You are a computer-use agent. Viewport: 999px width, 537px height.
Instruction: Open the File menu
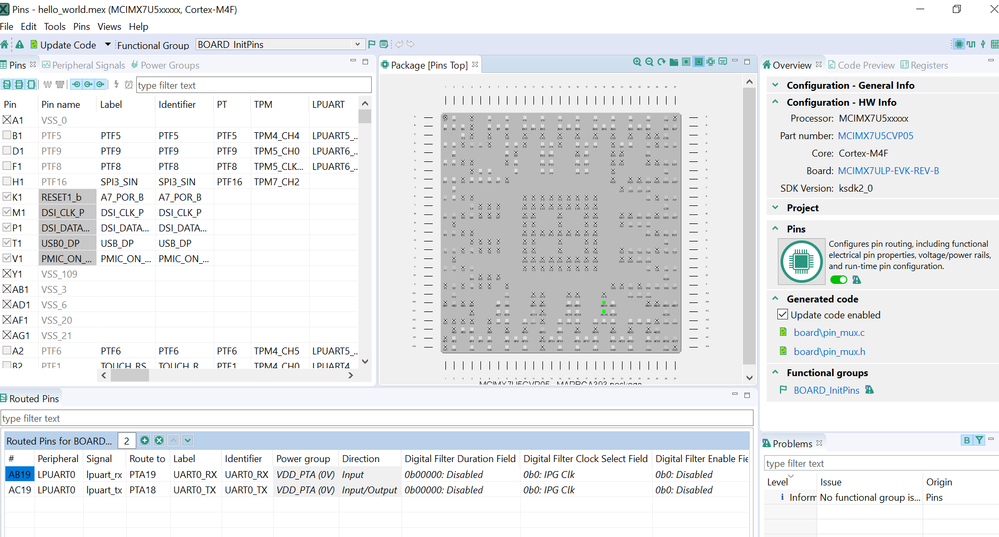click(x=6, y=26)
